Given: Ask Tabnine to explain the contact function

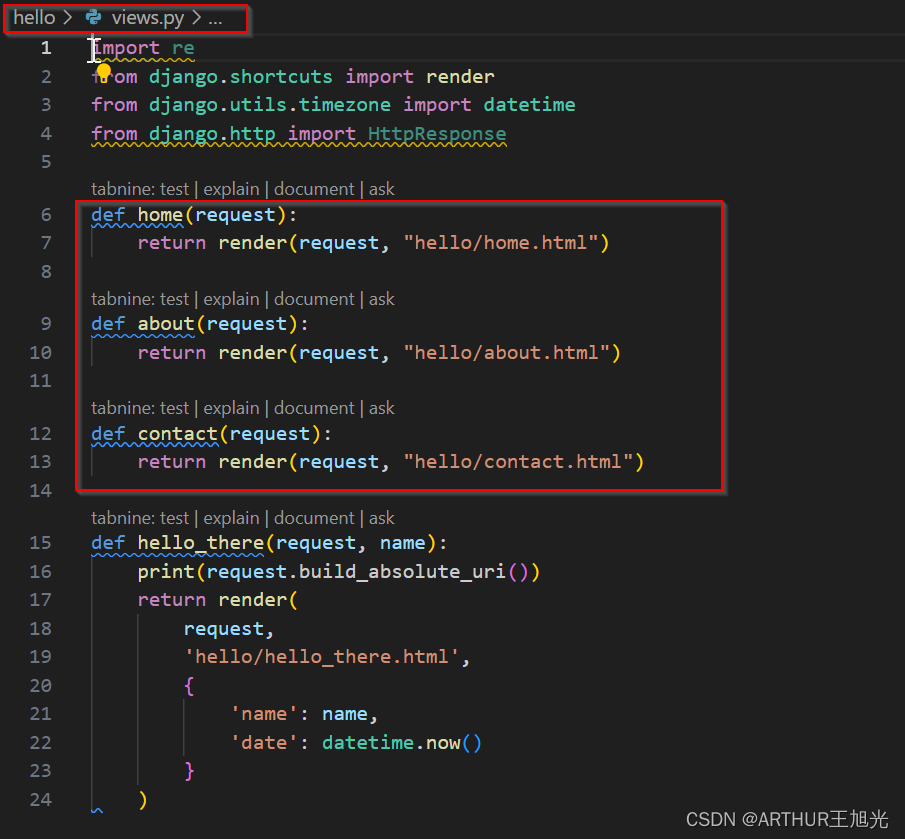Looking at the screenshot, I should click(231, 407).
